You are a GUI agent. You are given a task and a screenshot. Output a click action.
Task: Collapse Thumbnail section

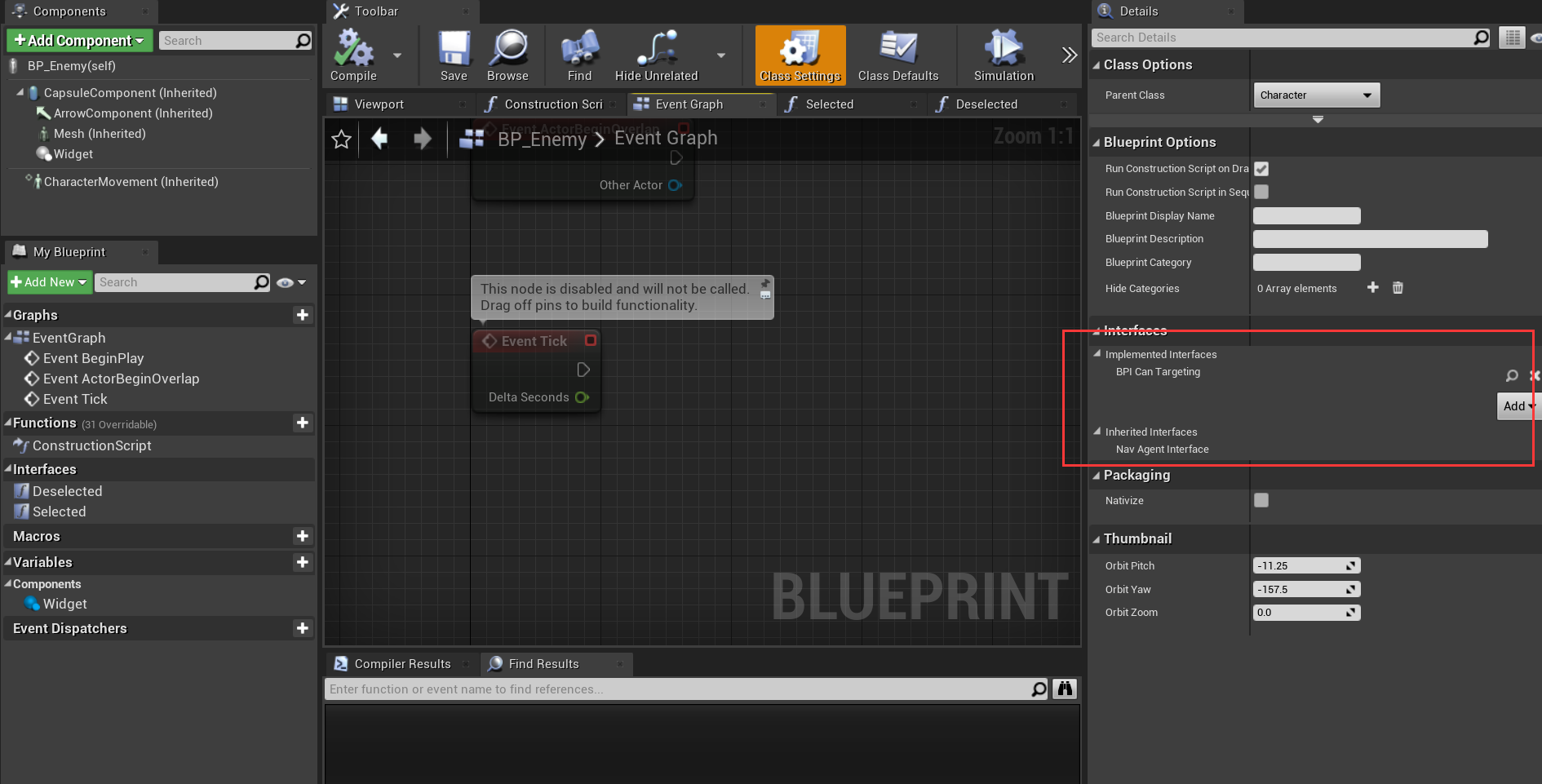(1097, 539)
